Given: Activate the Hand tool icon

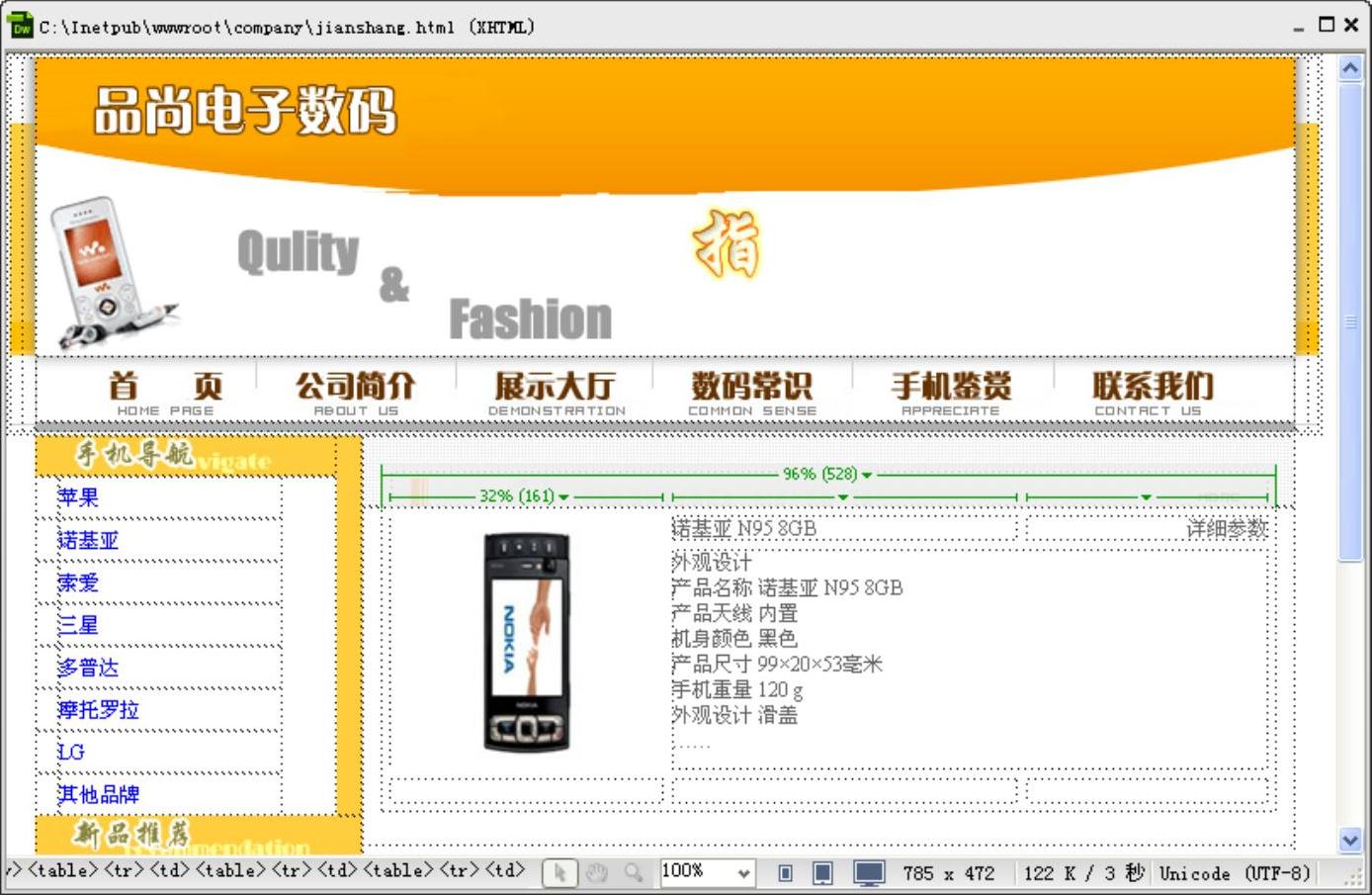Looking at the screenshot, I should [x=596, y=872].
